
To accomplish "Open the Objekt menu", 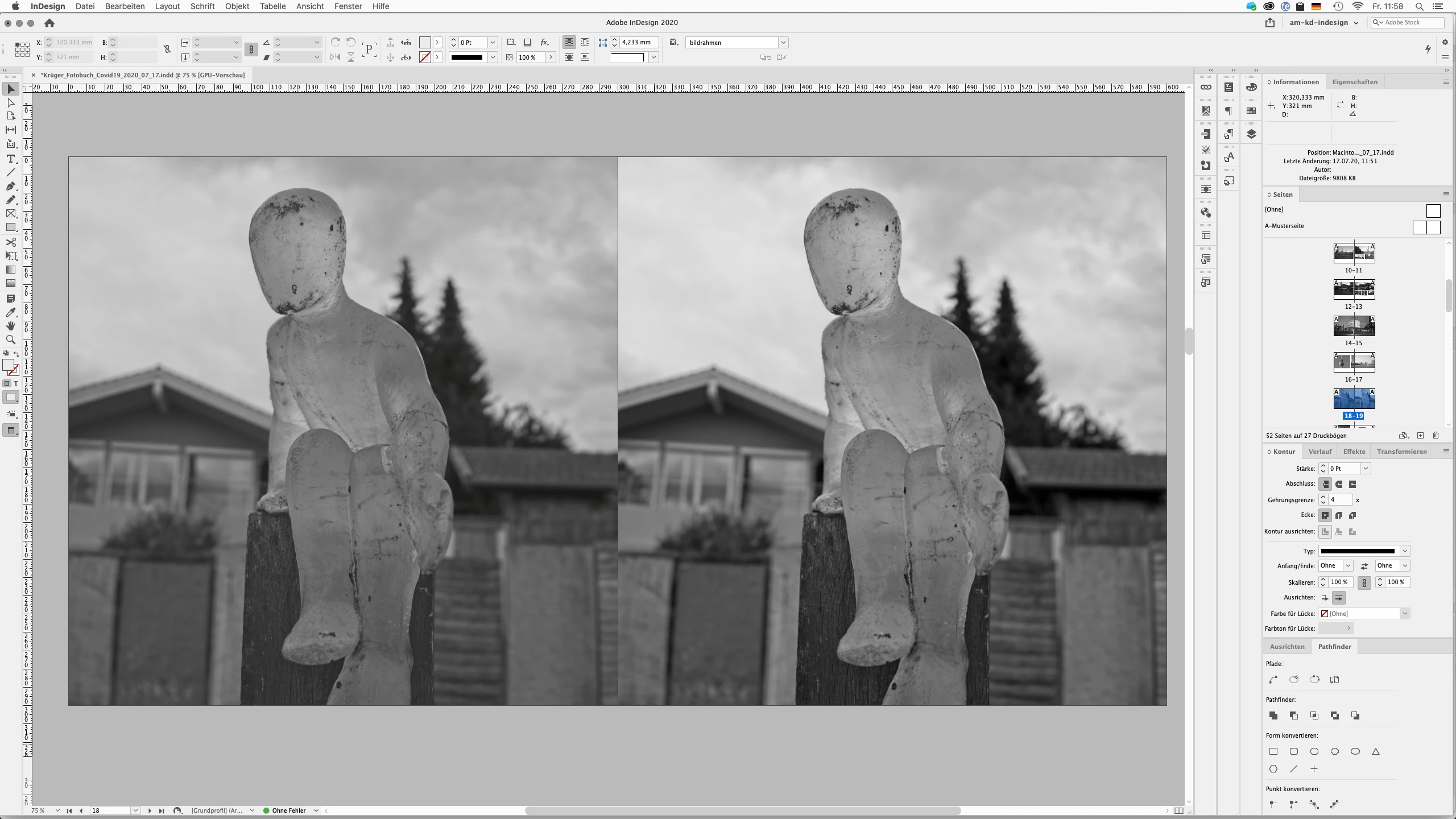I will [x=237, y=6].
